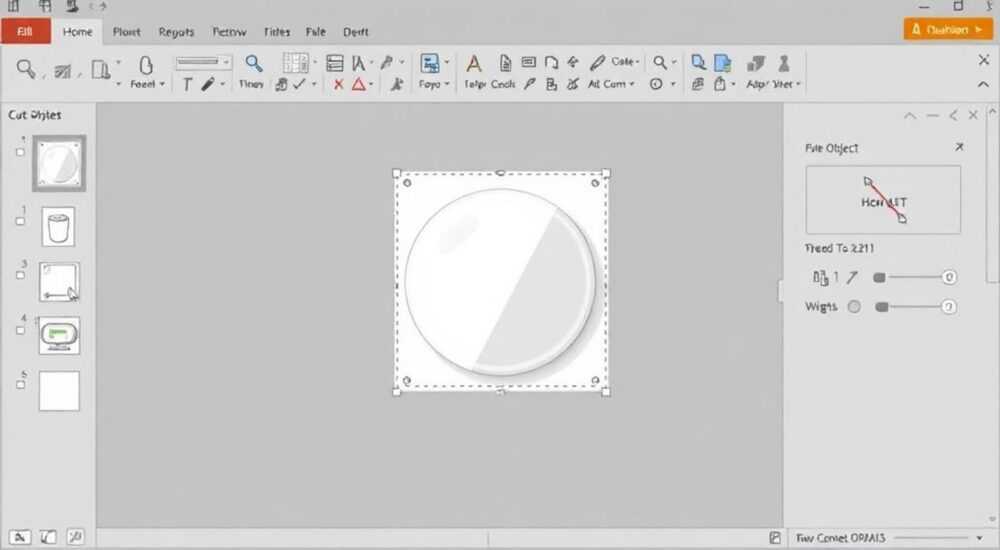This screenshot has height=550, width=1000.
Task: Click the pencil edit icon beside Cale
Action: [x=598, y=63]
